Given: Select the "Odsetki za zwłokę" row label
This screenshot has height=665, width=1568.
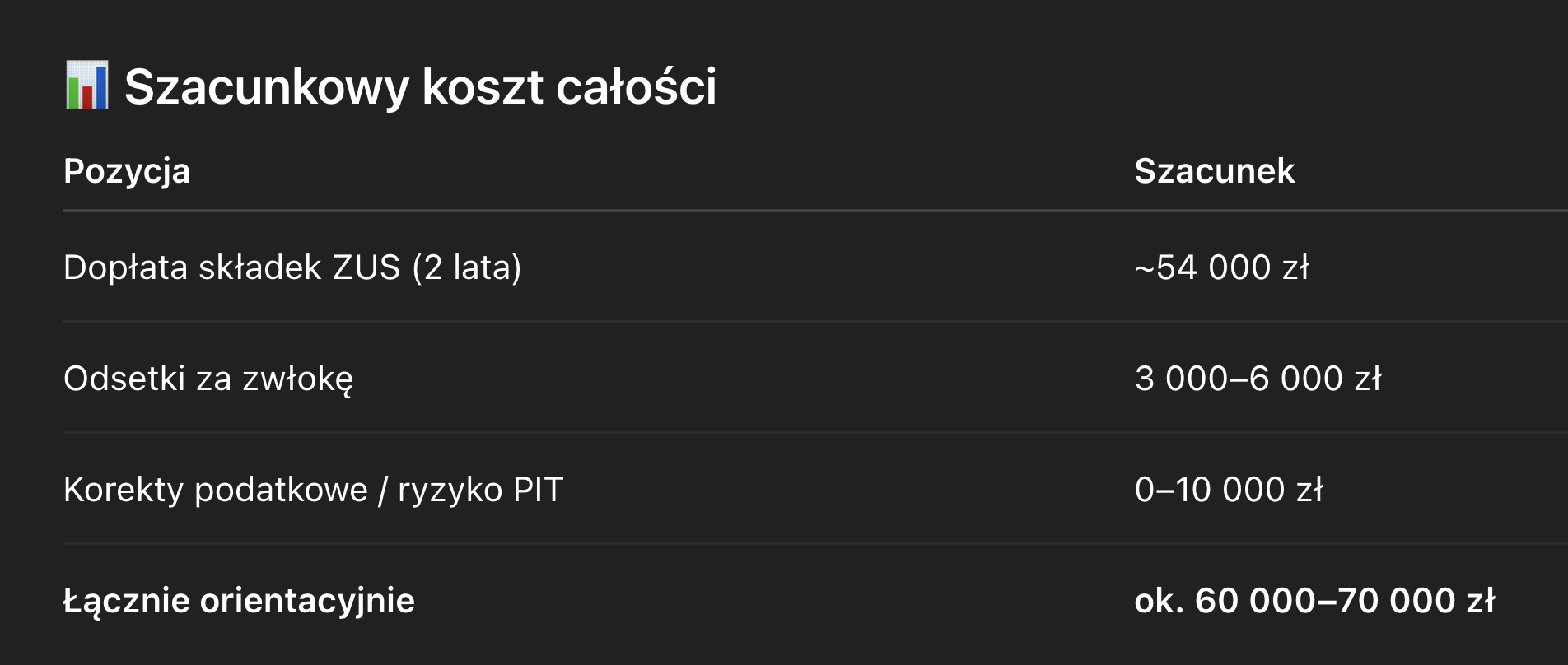Looking at the screenshot, I should tap(208, 379).
